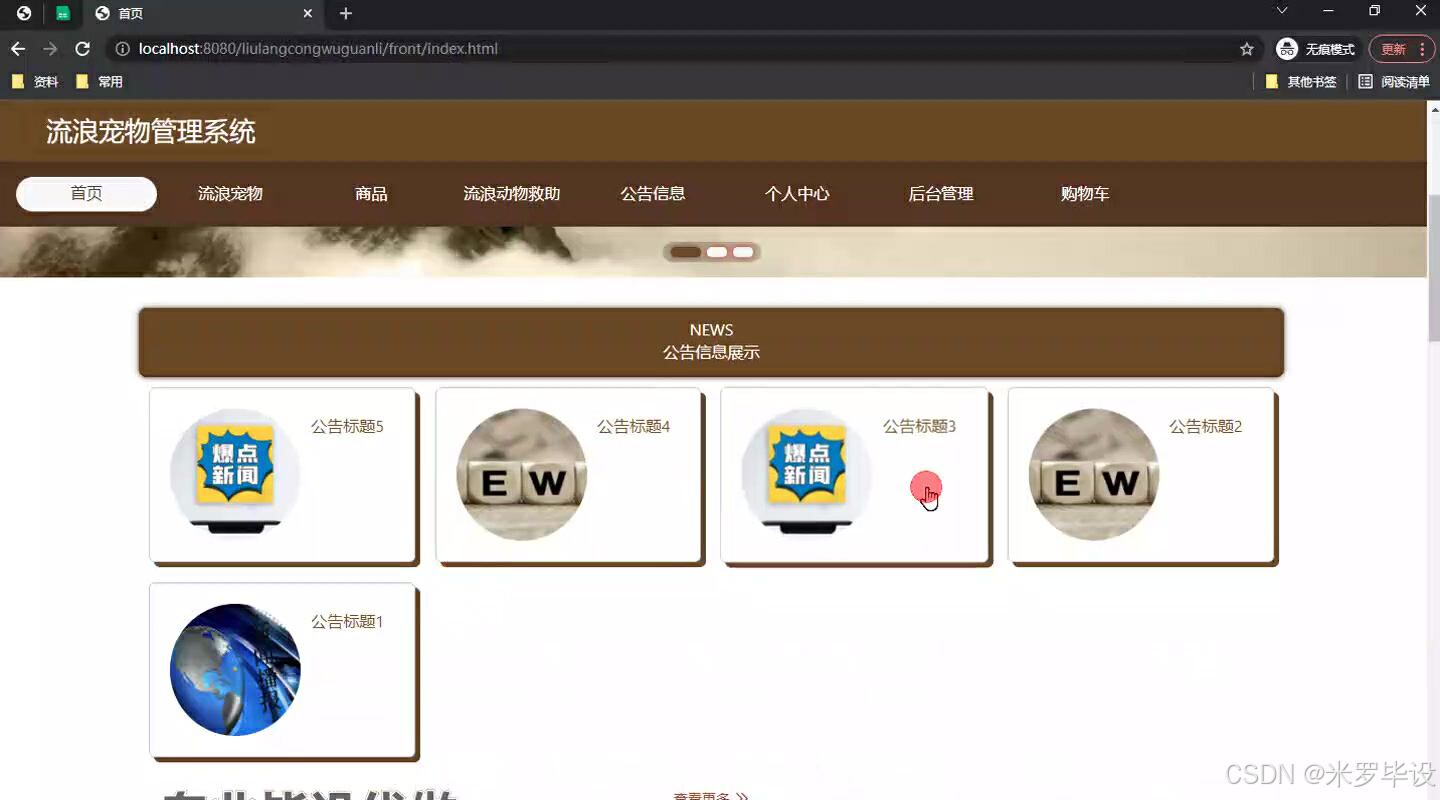The image size is (1440, 800).
Task: Select the 首页 navigation item
Action: (x=86, y=194)
